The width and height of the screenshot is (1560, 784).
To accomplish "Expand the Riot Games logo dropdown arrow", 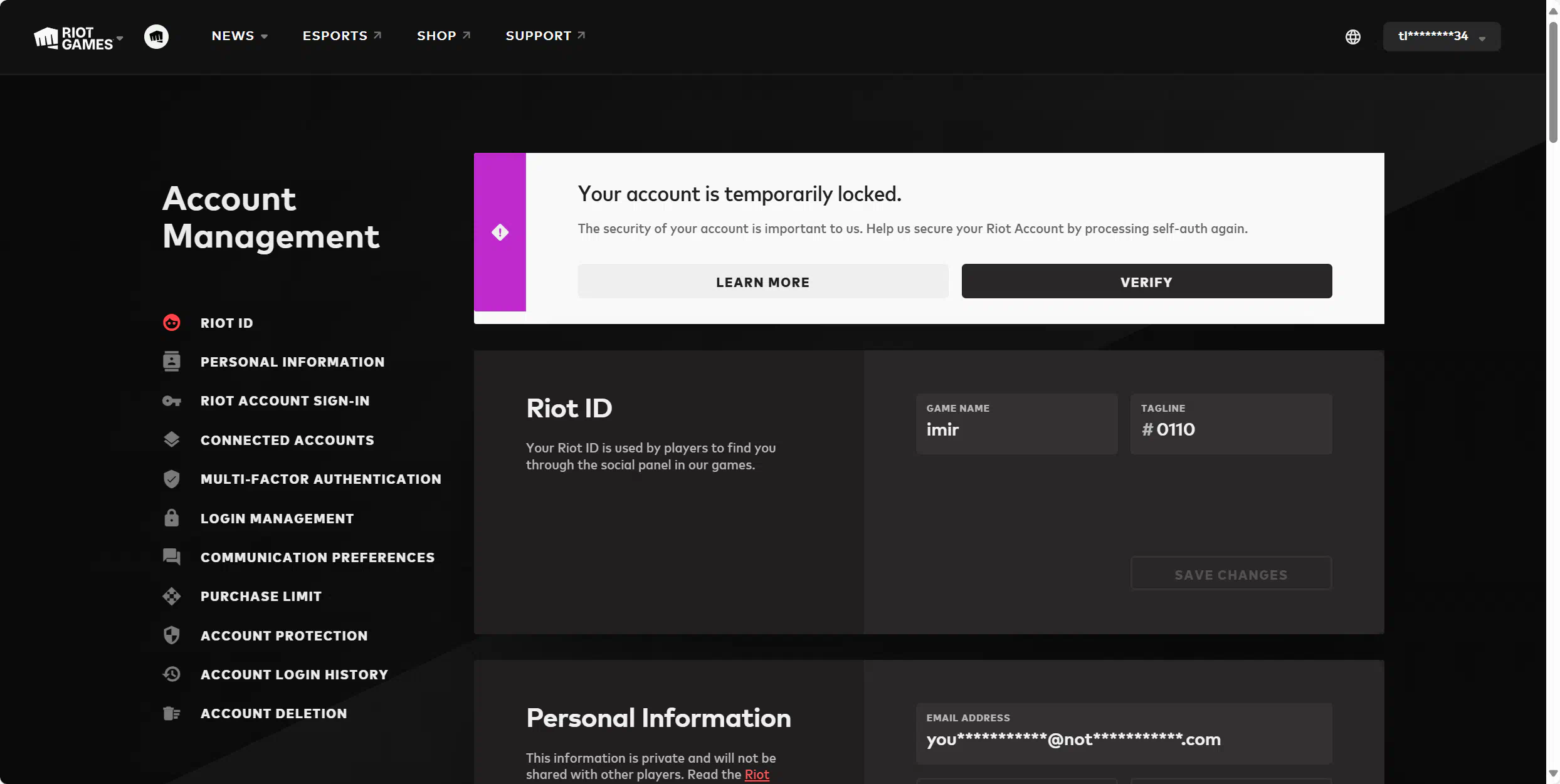I will click(x=120, y=38).
